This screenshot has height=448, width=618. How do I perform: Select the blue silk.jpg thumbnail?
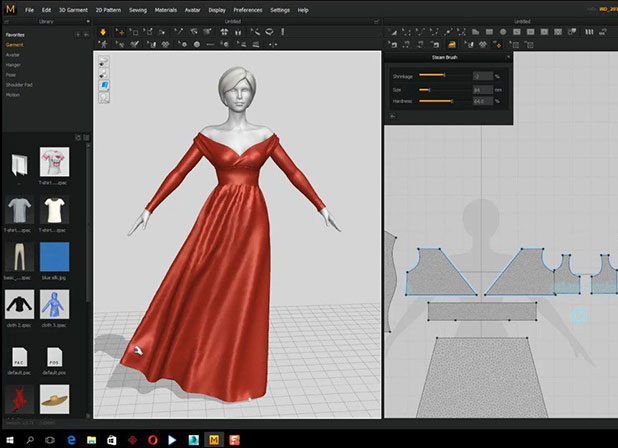coord(55,257)
